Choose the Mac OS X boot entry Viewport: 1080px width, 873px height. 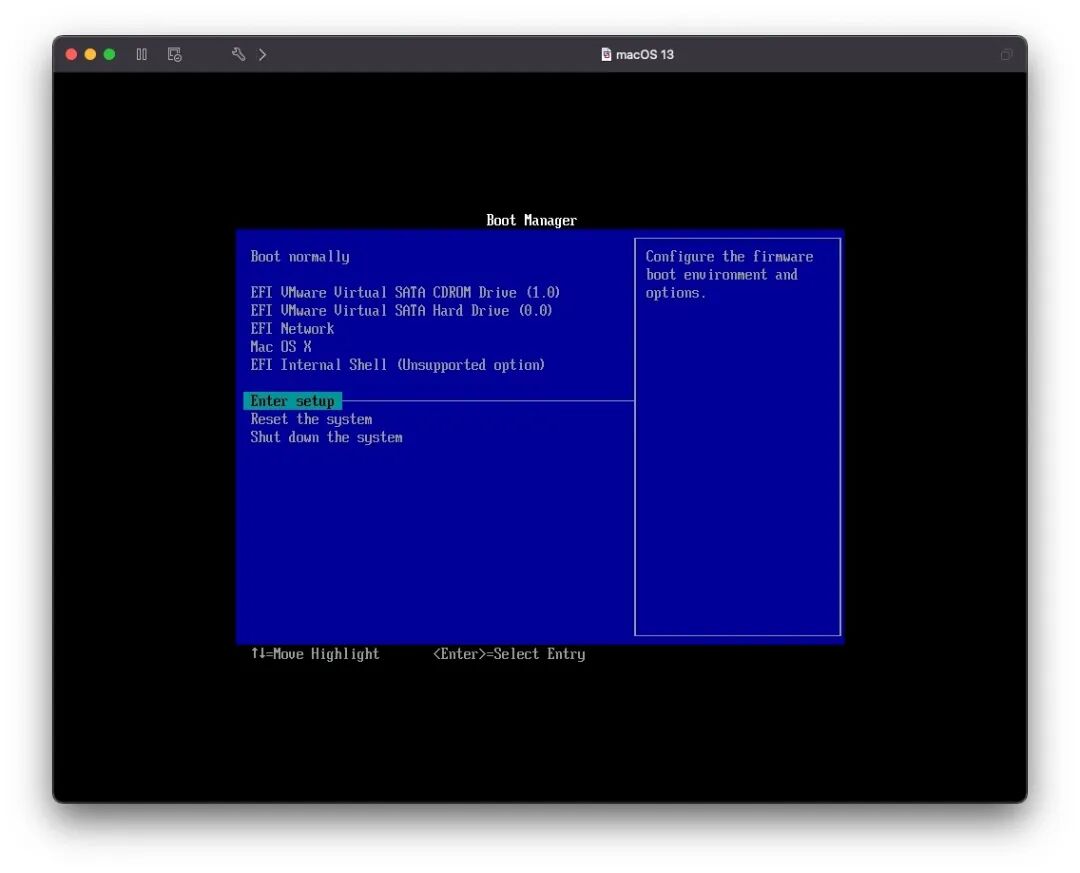[x=281, y=347]
